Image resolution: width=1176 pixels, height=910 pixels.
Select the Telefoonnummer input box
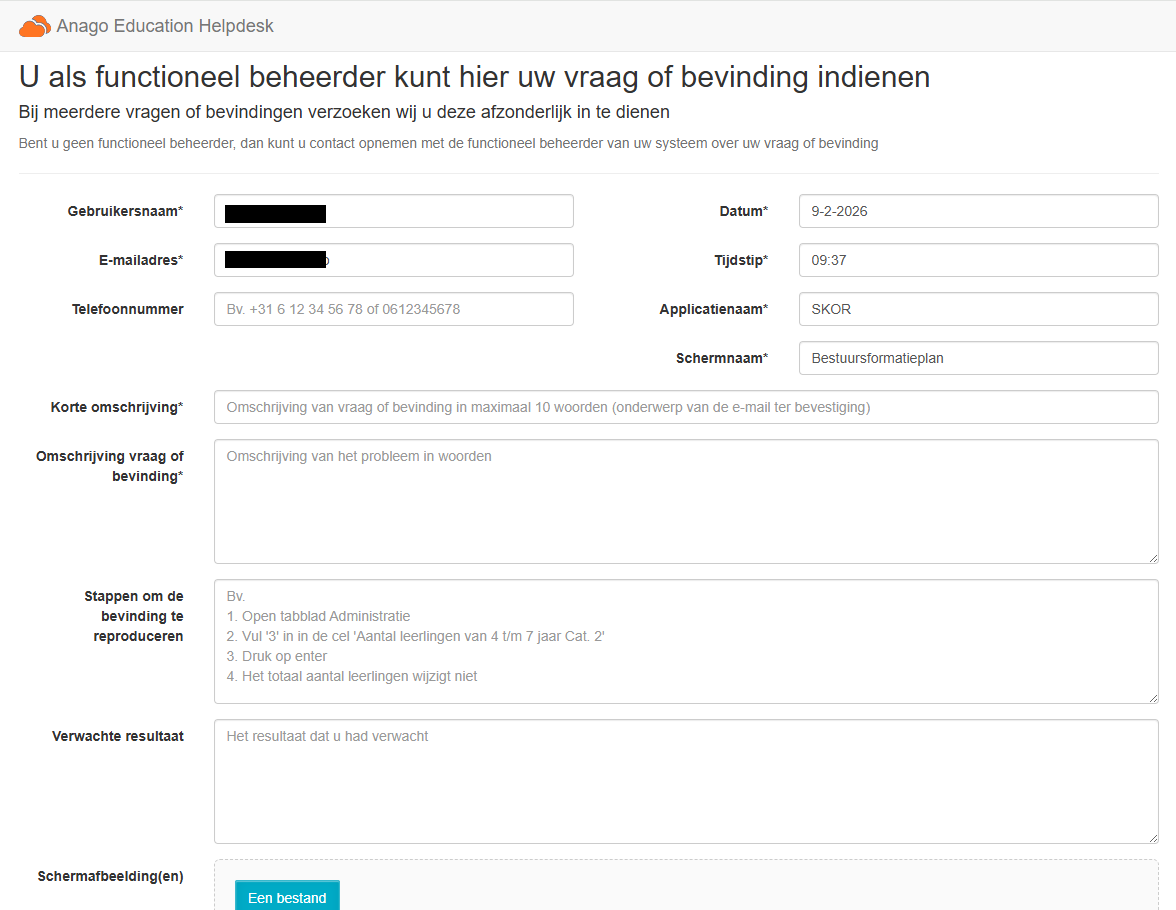click(x=394, y=309)
